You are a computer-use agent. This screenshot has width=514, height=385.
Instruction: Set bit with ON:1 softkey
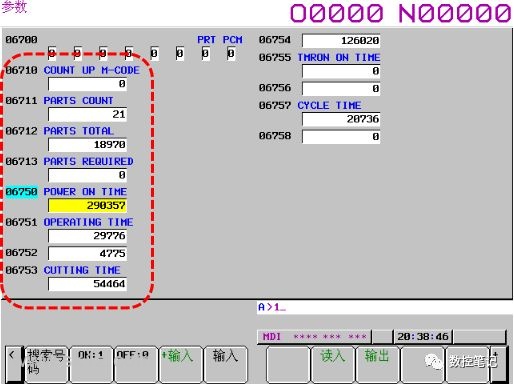91,364
